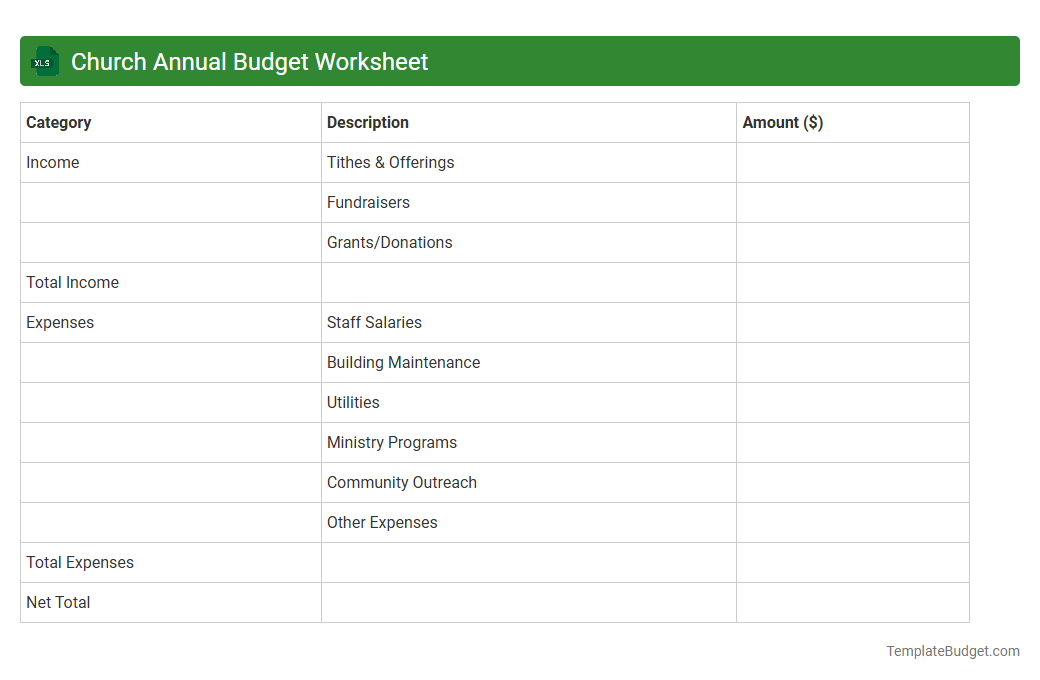This screenshot has width=1040, height=680.
Task: Click the Amount field for Tithes & Offerings
Action: pyautogui.click(x=852, y=162)
